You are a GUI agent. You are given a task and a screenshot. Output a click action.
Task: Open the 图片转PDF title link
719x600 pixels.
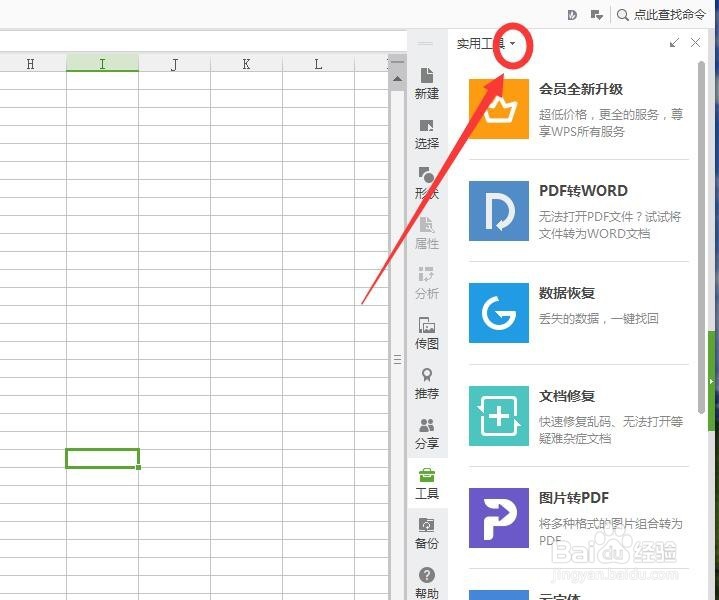click(574, 498)
